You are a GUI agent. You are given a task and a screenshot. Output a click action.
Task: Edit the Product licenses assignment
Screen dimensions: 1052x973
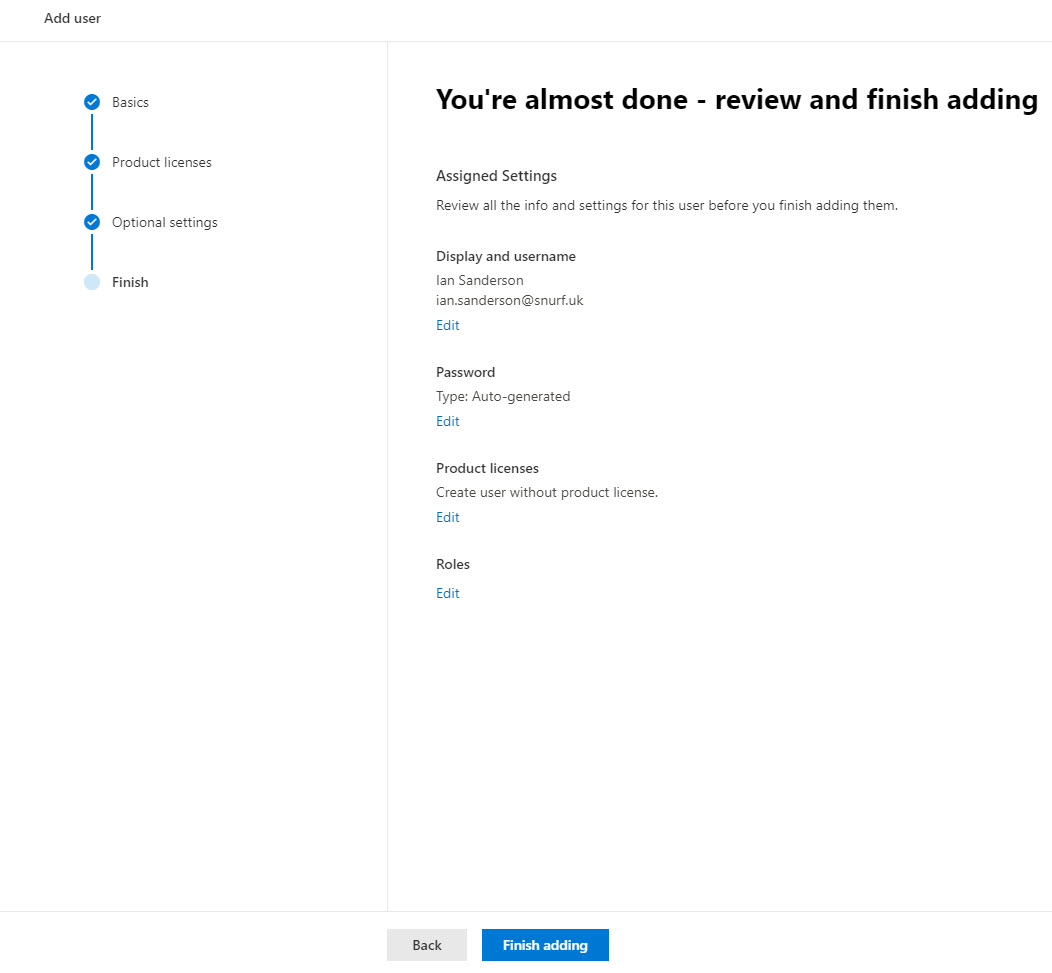pyautogui.click(x=447, y=517)
